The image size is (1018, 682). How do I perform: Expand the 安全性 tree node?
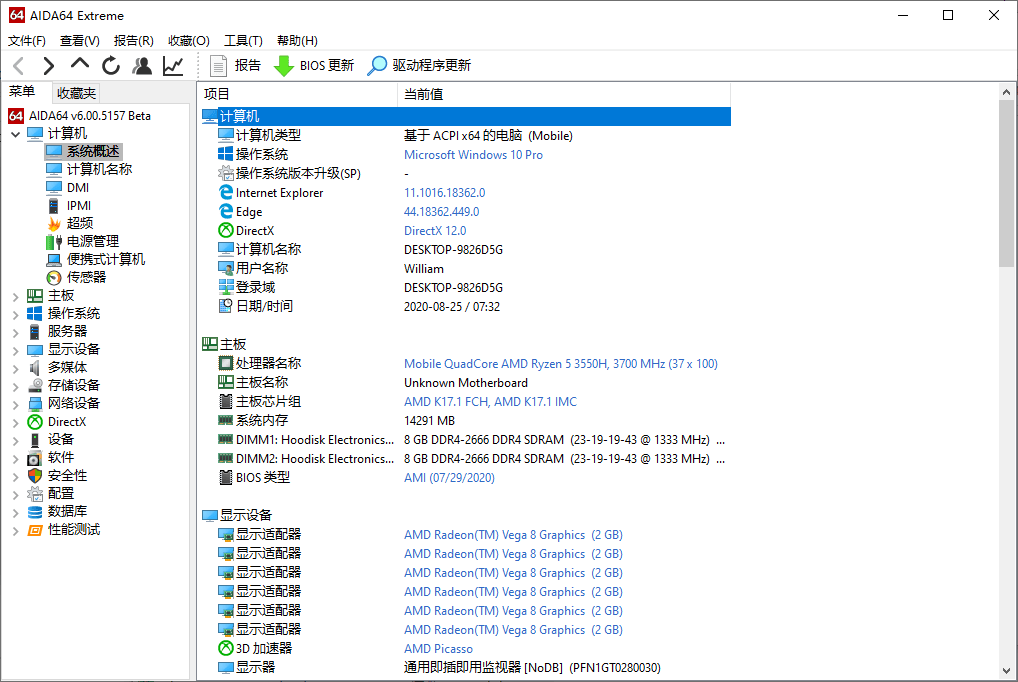click(16, 477)
